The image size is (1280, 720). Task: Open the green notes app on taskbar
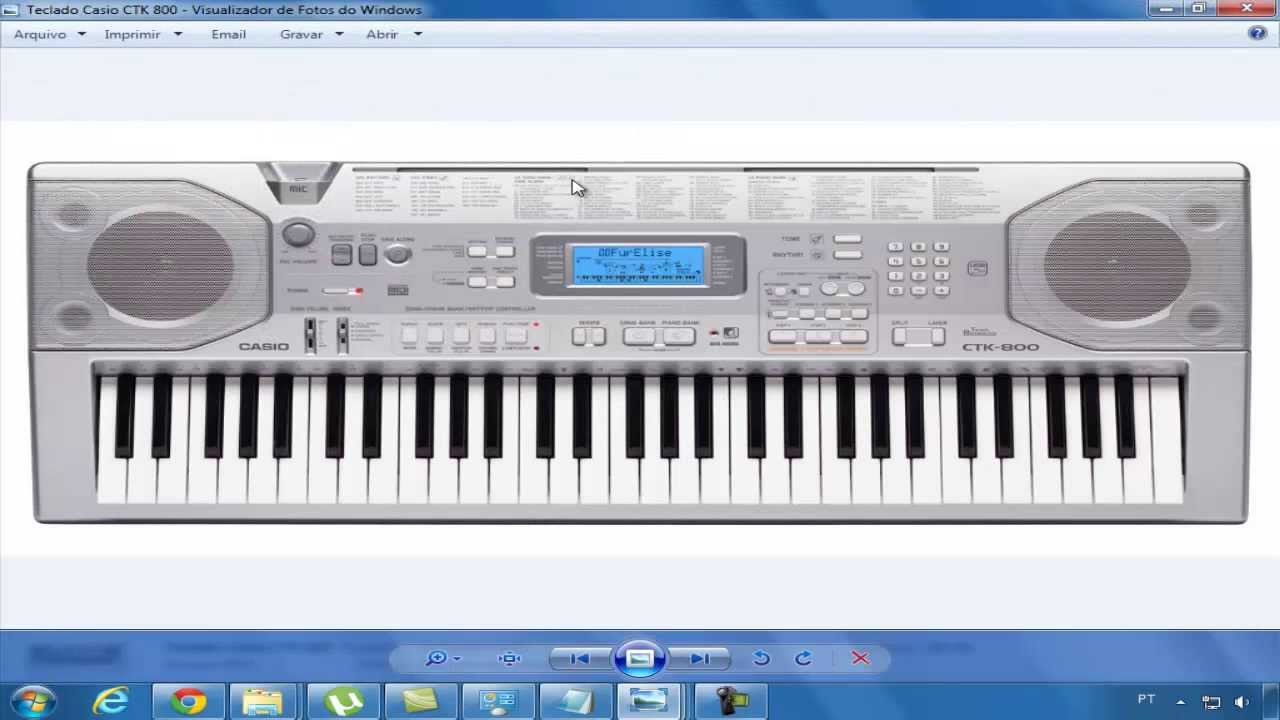click(x=420, y=701)
